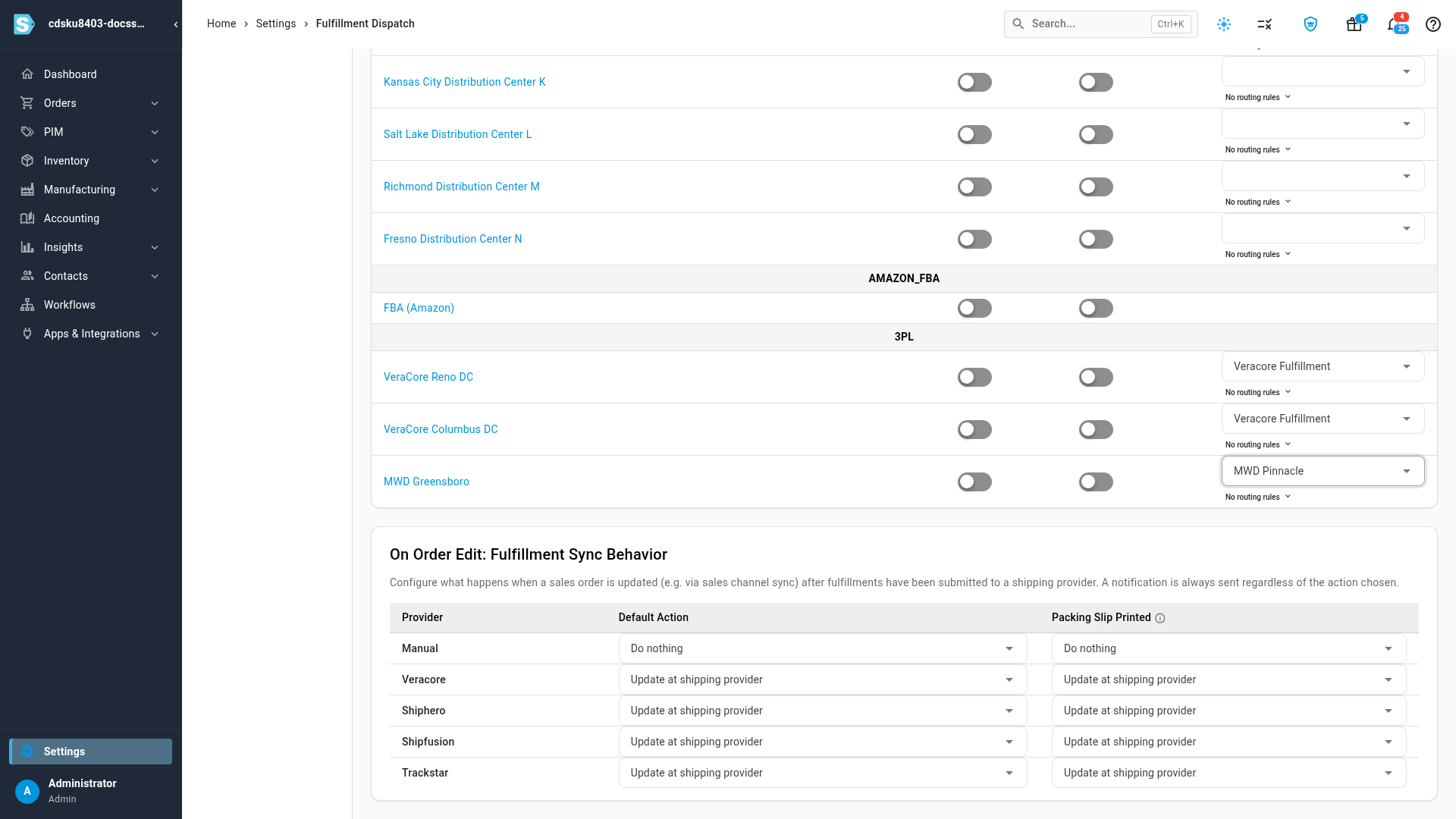The image size is (1456, 819).
Task: Open the Settings menu item
Action: [91, 752]
